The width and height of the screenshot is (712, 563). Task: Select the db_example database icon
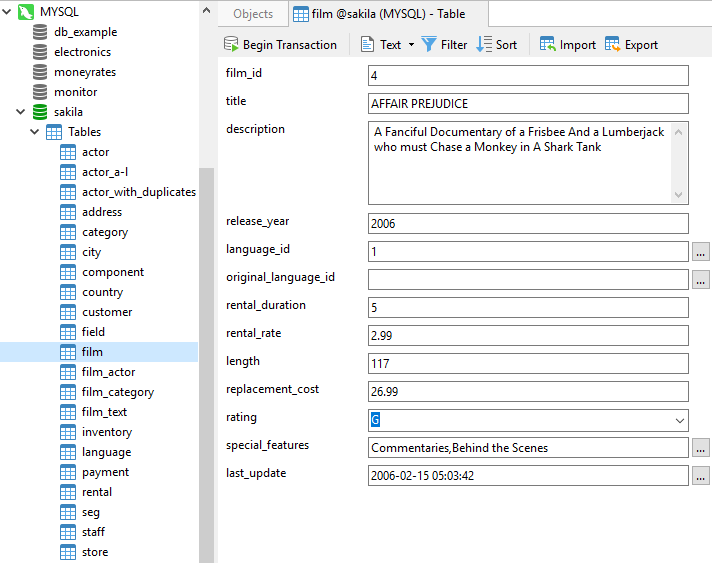pyautogui.click(x=40, y=32)
